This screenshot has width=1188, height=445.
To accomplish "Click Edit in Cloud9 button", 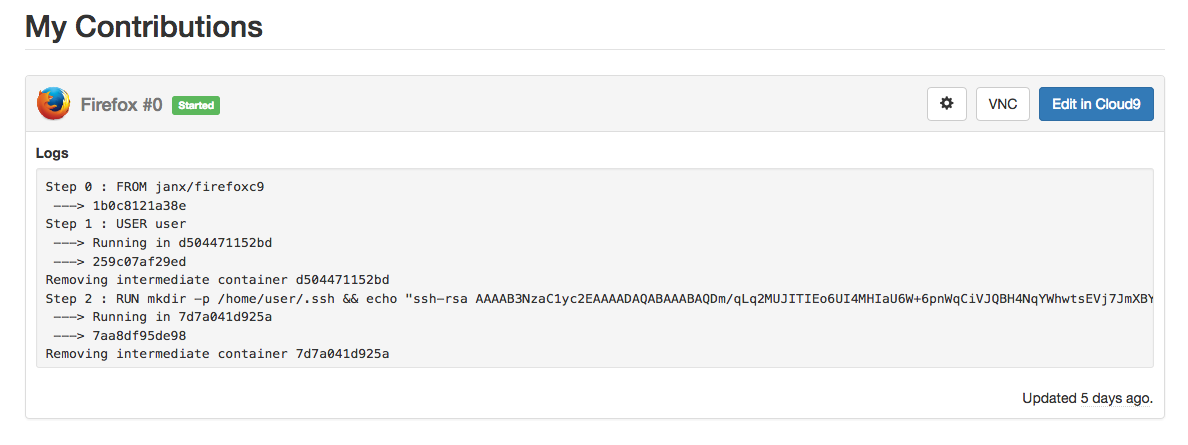I will click(1096, 104).
